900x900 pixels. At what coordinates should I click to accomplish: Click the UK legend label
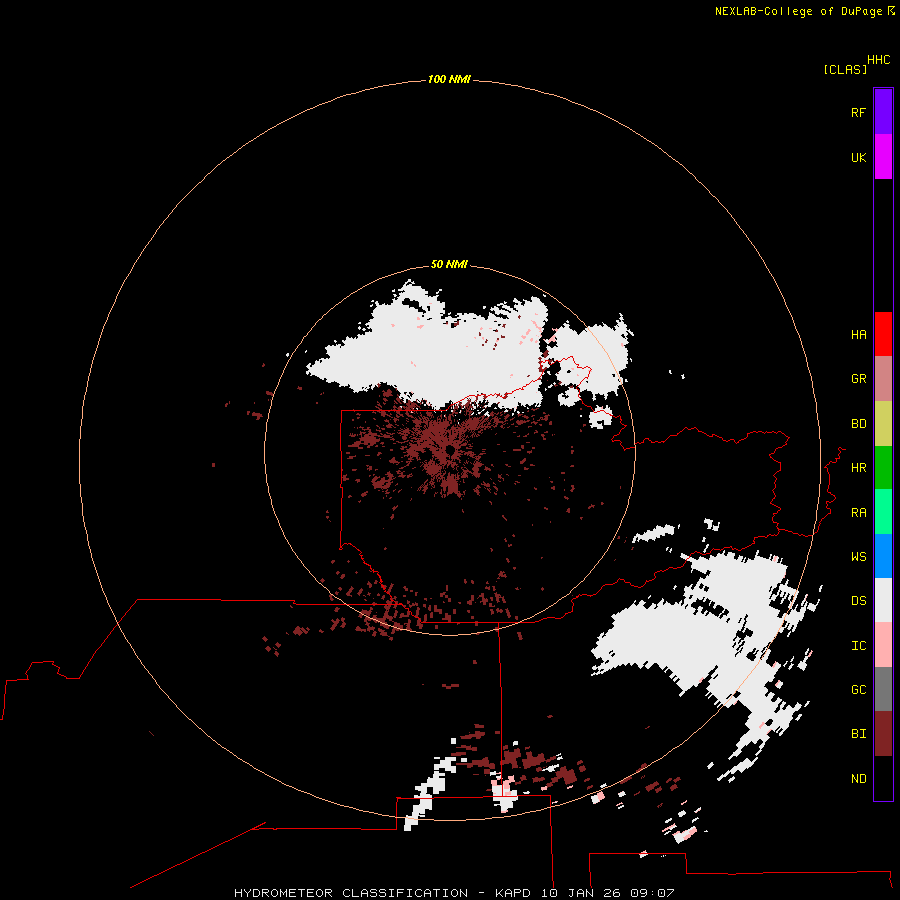(859, 157)
